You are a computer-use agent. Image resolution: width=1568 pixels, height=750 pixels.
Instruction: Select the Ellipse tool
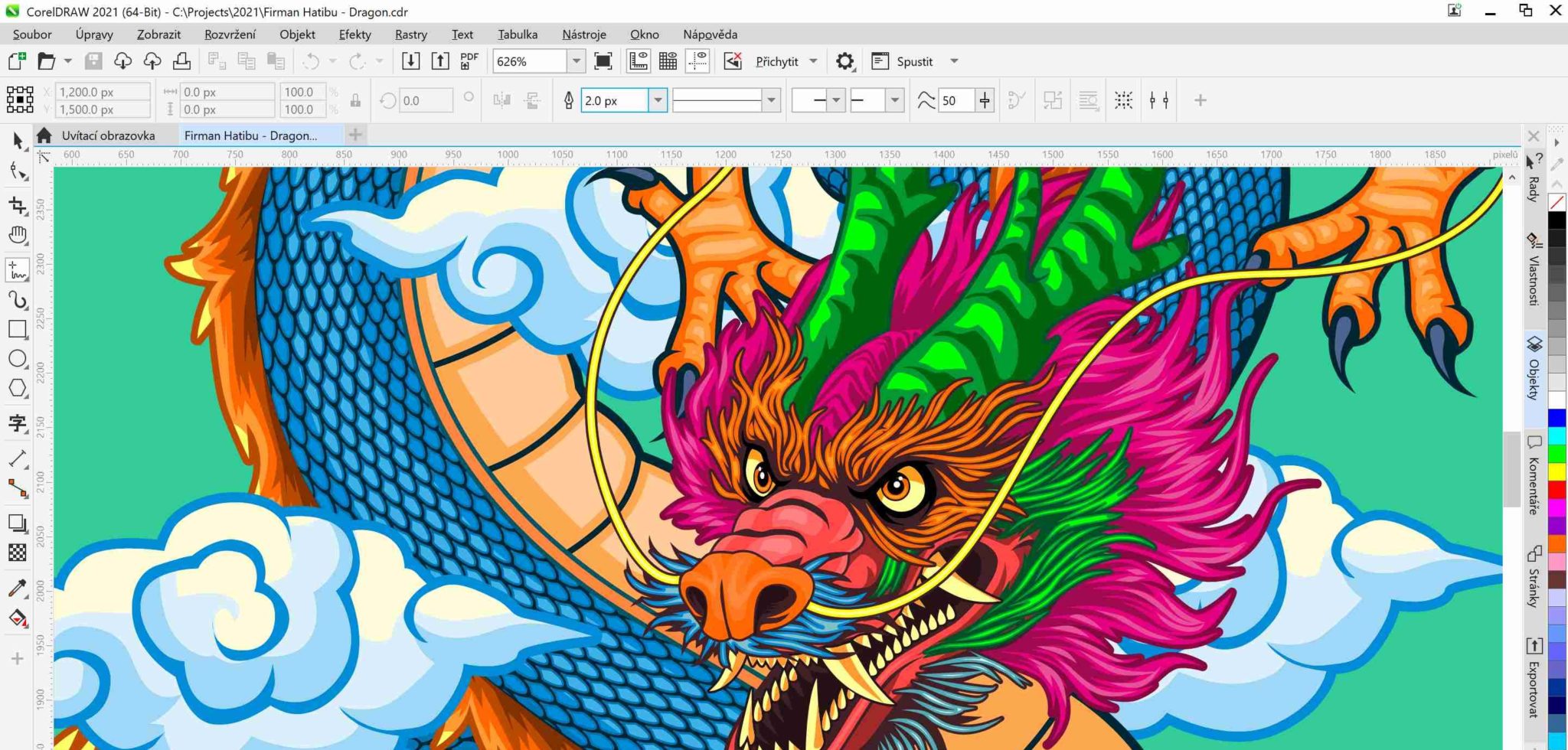18,359
